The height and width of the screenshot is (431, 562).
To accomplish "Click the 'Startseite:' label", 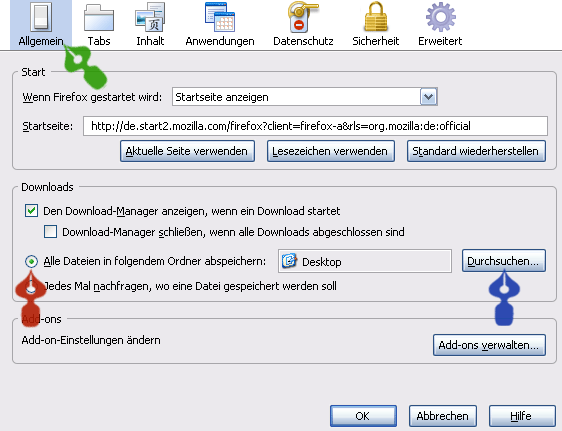I will pos(48,126).
